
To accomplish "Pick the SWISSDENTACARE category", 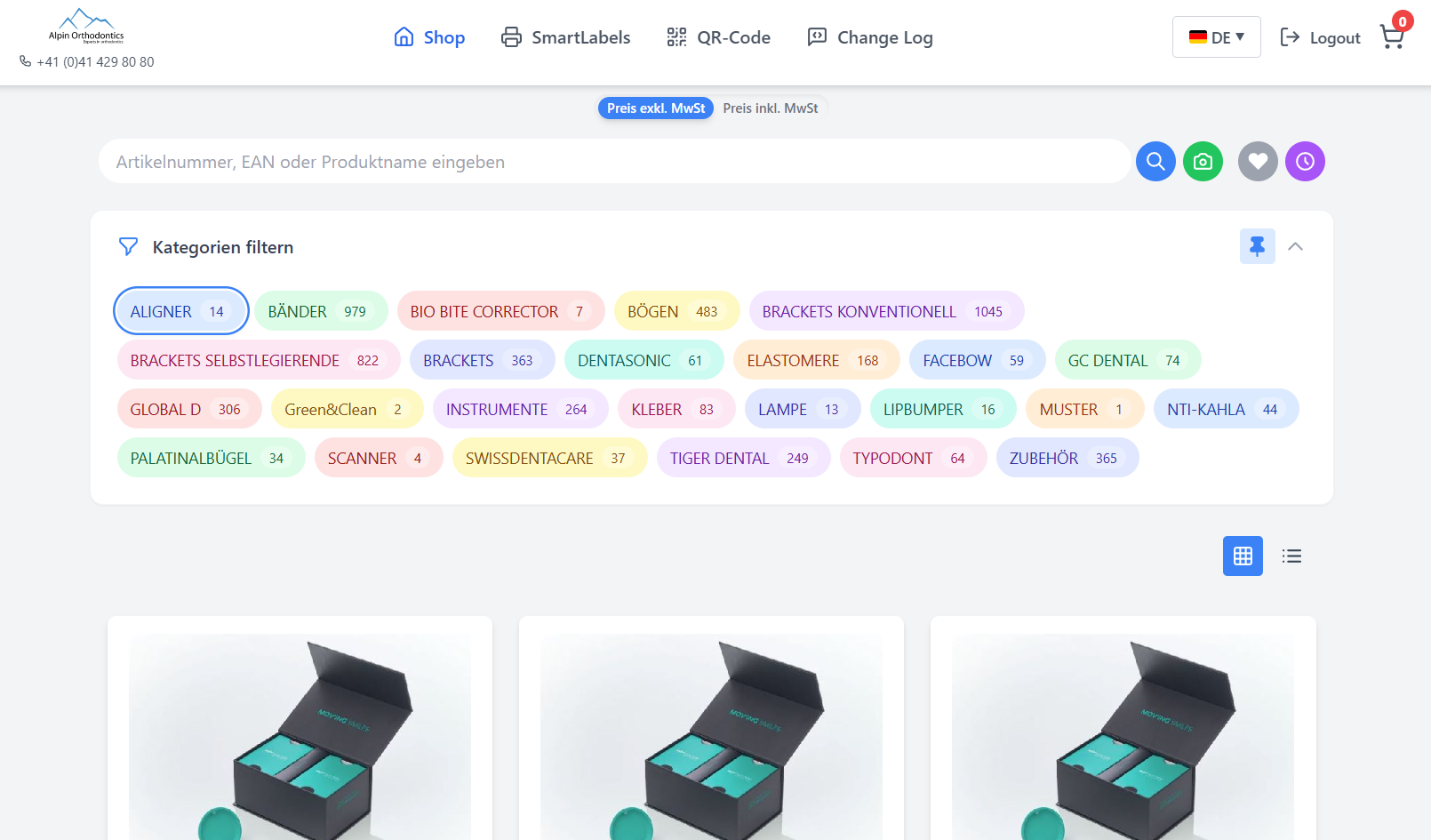I will click(549, 458).
